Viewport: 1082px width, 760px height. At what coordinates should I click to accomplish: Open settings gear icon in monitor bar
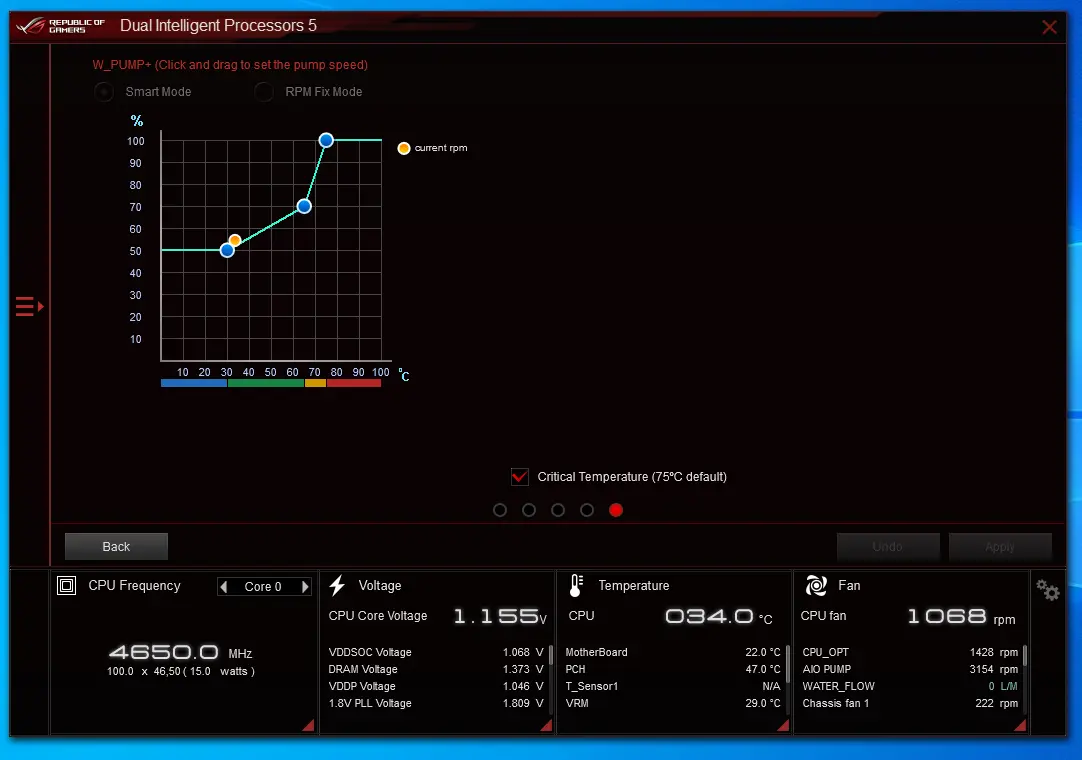click(1047, 590)
